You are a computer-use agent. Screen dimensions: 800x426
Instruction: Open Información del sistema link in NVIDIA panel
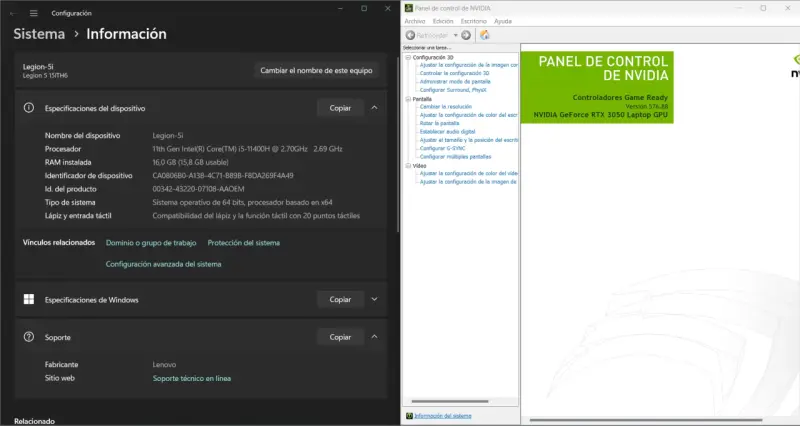point(443,416)
